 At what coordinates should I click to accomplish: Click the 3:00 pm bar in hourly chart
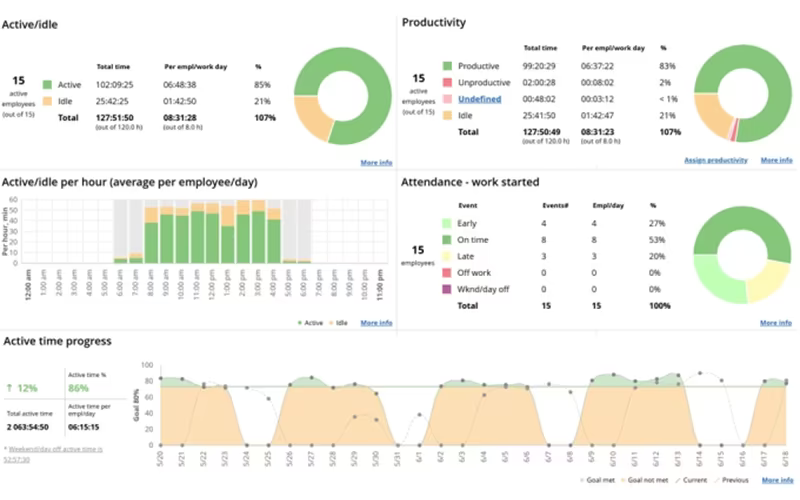click(259, 232)
